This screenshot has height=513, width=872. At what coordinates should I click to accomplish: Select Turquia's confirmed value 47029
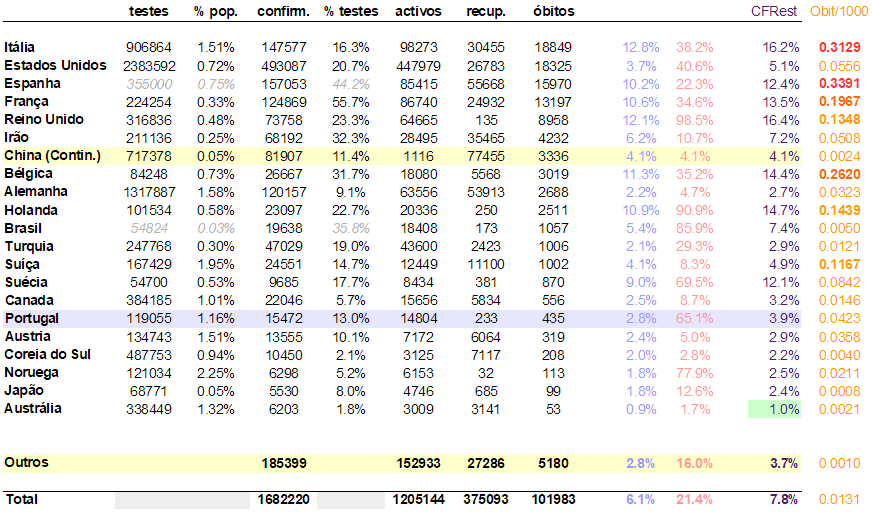284,246
